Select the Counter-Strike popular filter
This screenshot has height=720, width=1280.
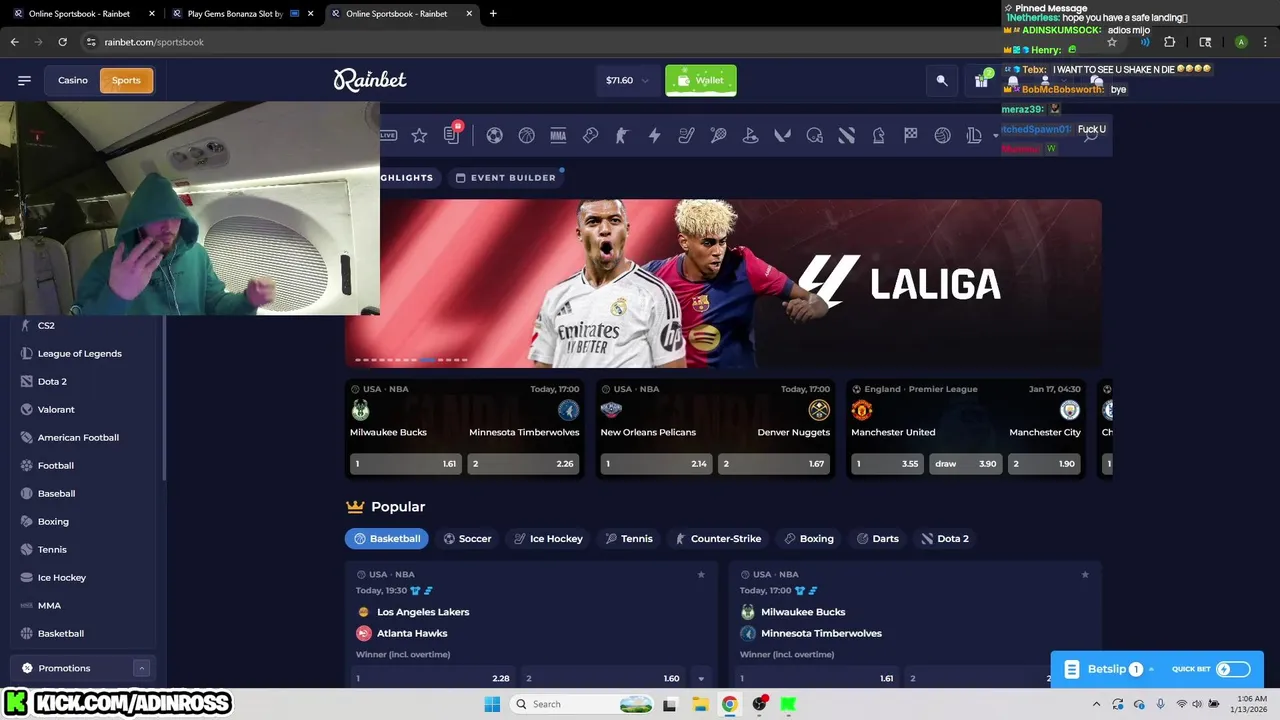719,538
